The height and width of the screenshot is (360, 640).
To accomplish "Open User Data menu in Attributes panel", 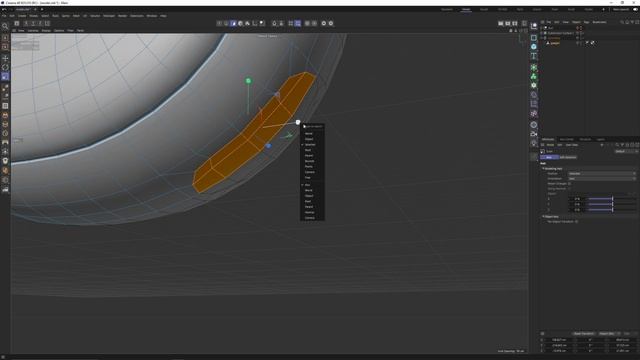I will coord(572,145).
